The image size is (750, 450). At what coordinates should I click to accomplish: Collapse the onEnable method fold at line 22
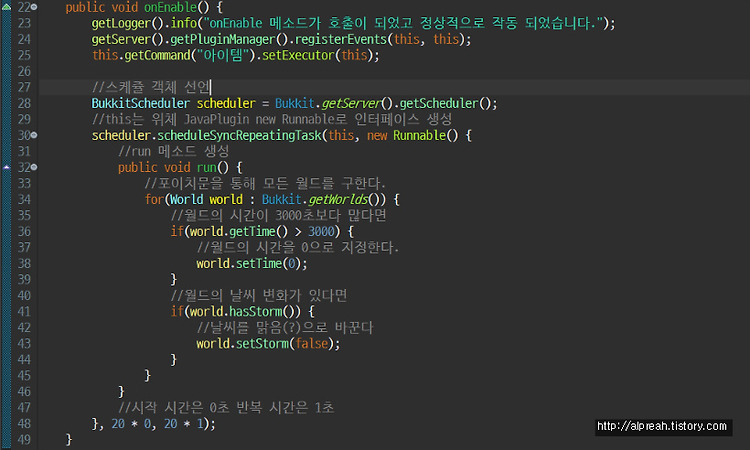click(34, 7)
